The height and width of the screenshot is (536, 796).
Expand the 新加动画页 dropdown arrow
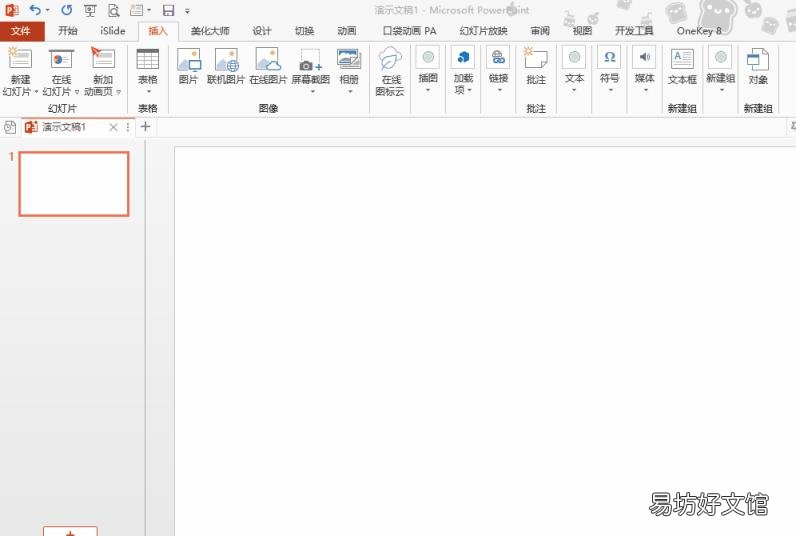click(x=119, y=92)
